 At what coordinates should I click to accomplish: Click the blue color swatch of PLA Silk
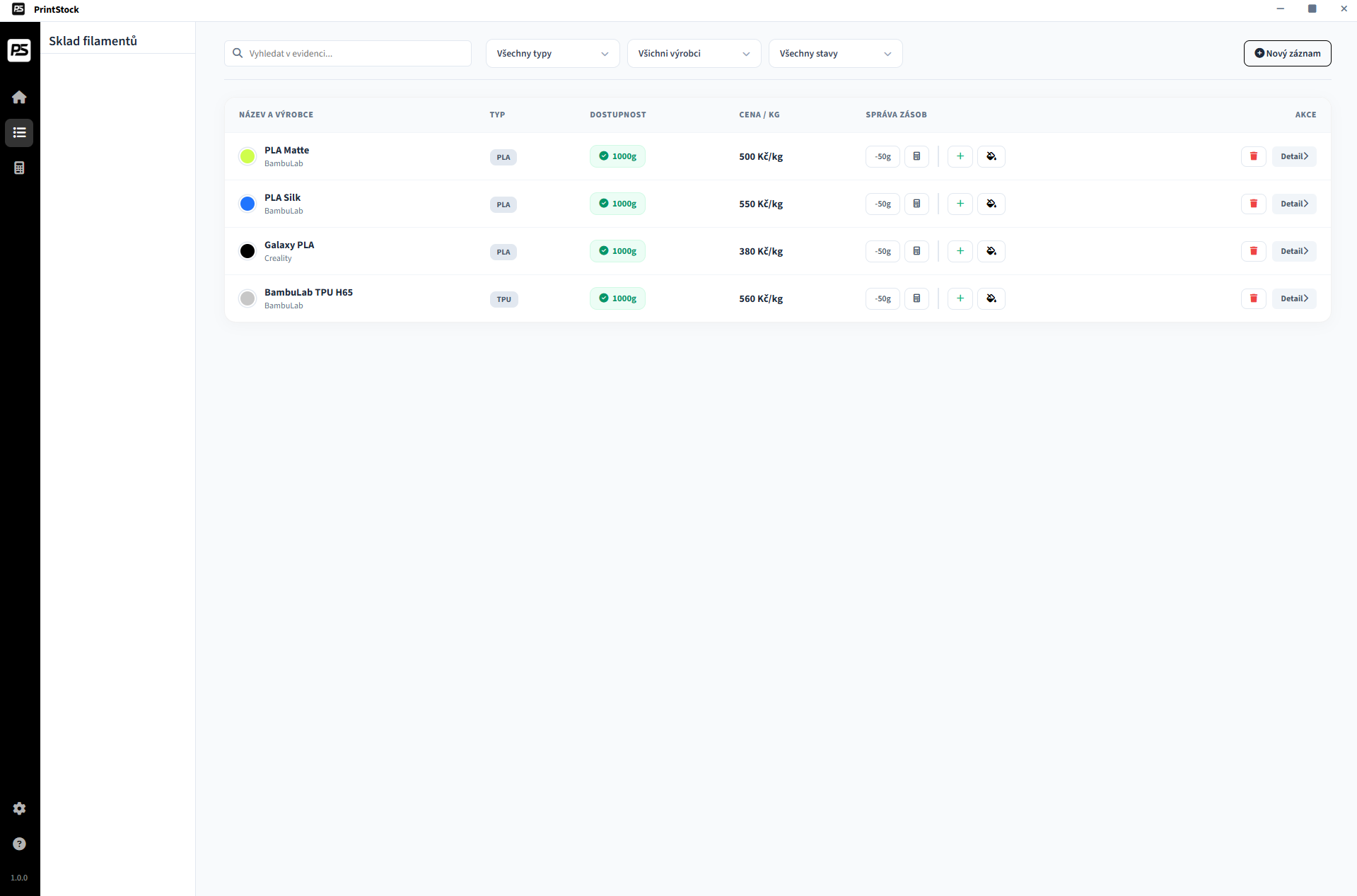tap(247, 204)
